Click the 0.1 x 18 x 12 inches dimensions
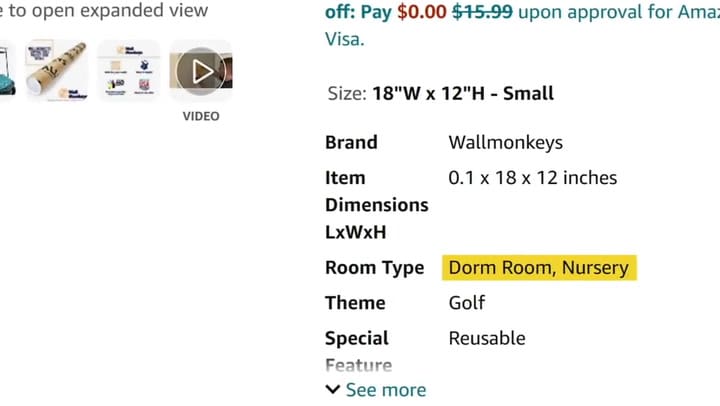The image size is (720, 406). click(x=532, y=178)
